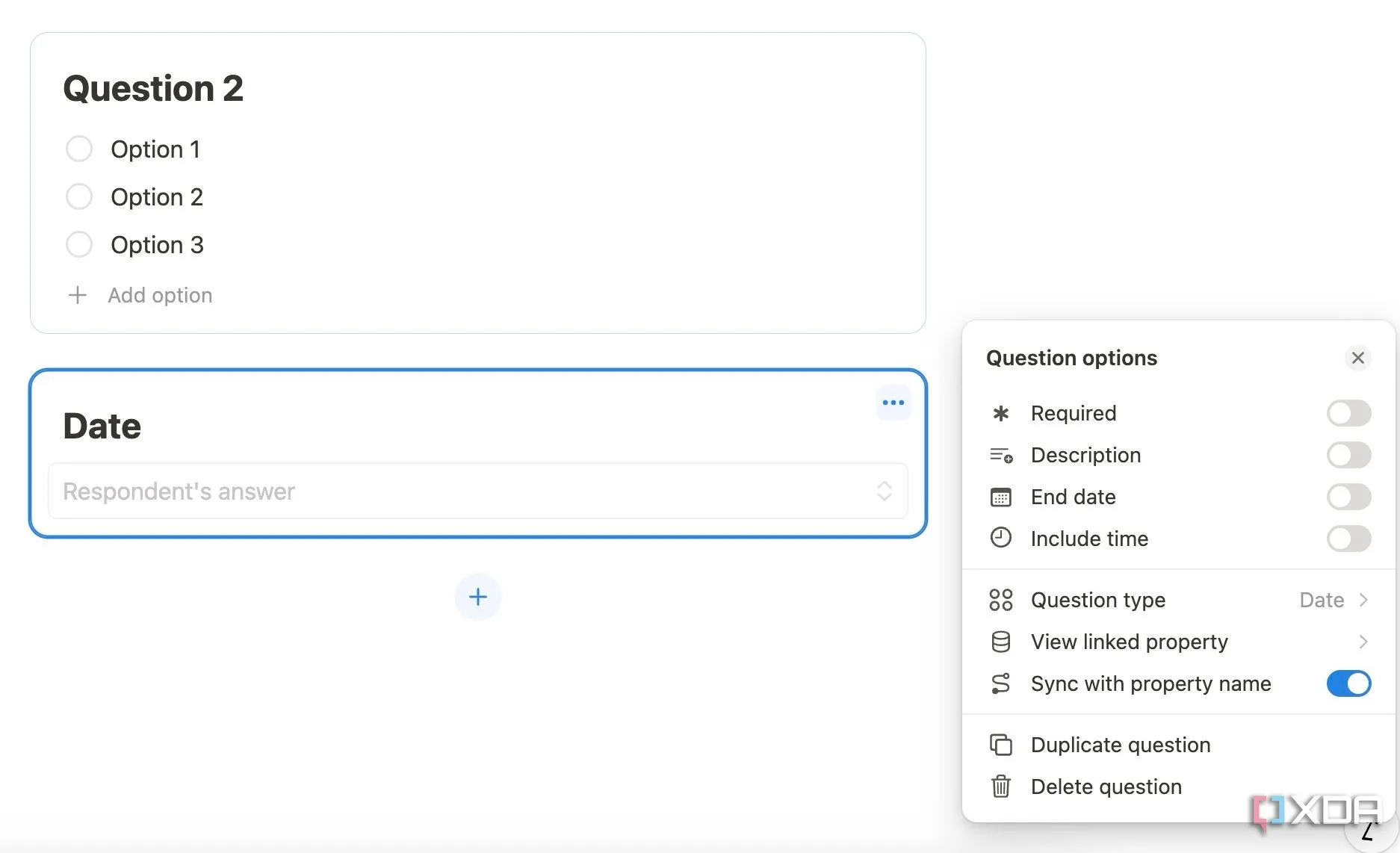1400x853 pixels.
Task: Click the sync icon beside property name
Action: tap(1000, 683)
